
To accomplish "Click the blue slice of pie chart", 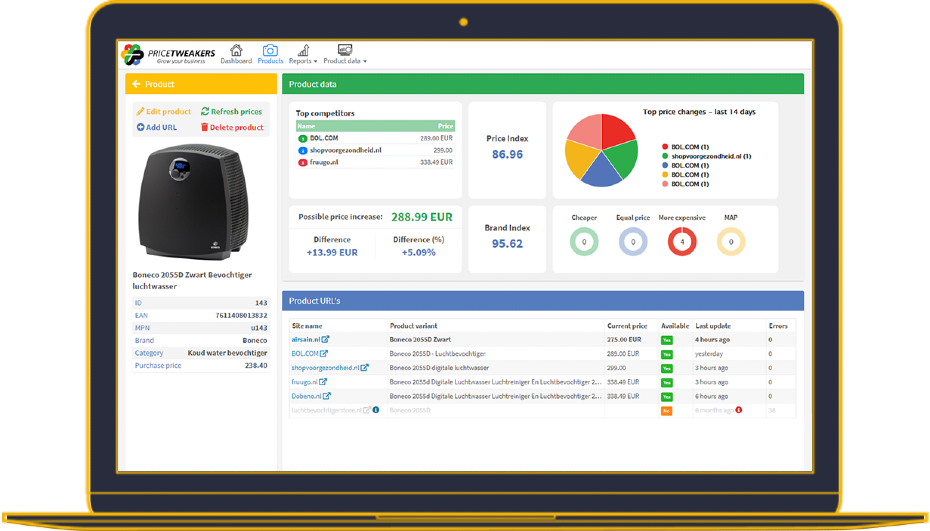I will click(601, 171).
